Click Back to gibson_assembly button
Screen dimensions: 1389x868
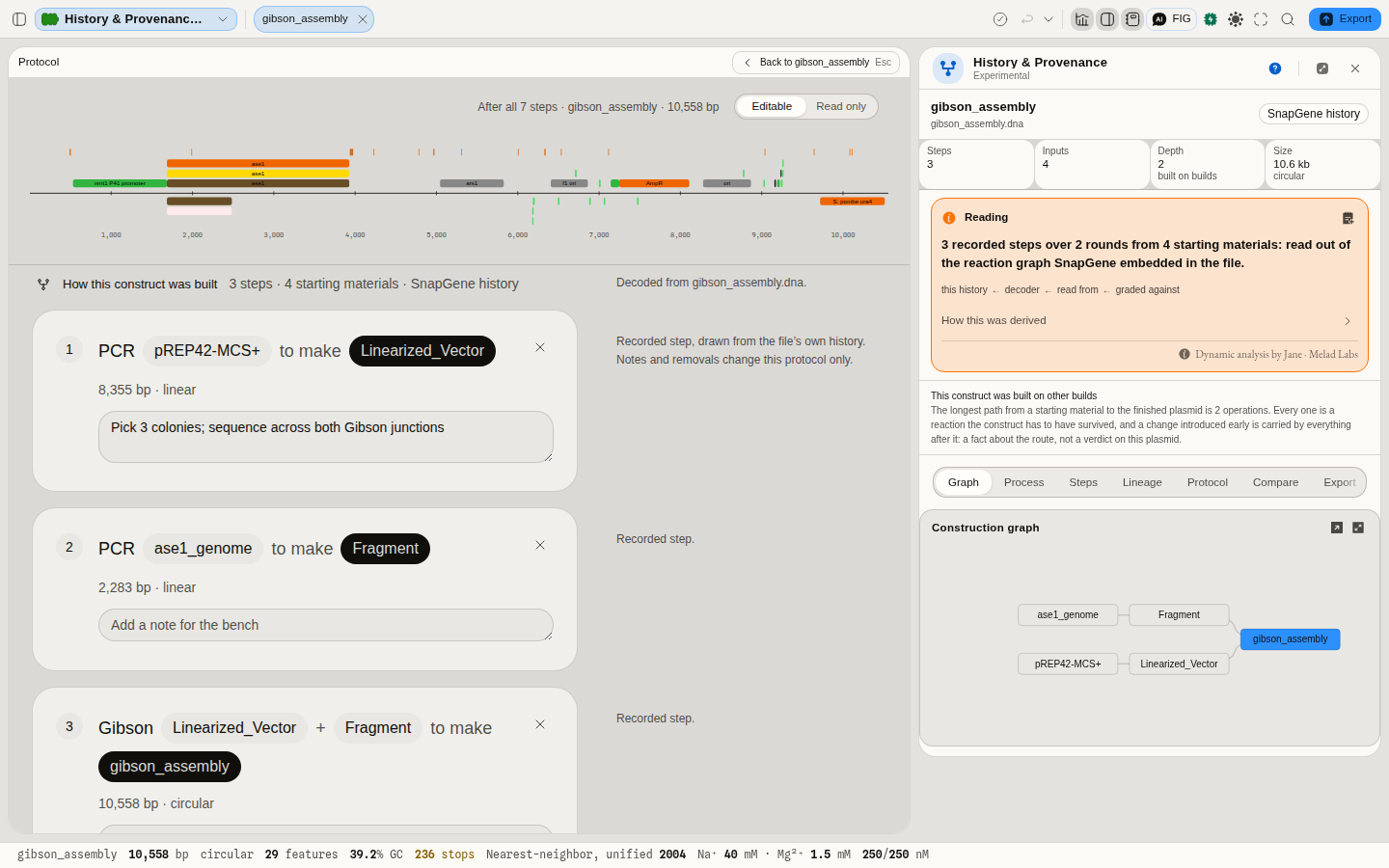click(x=816, y=63)
